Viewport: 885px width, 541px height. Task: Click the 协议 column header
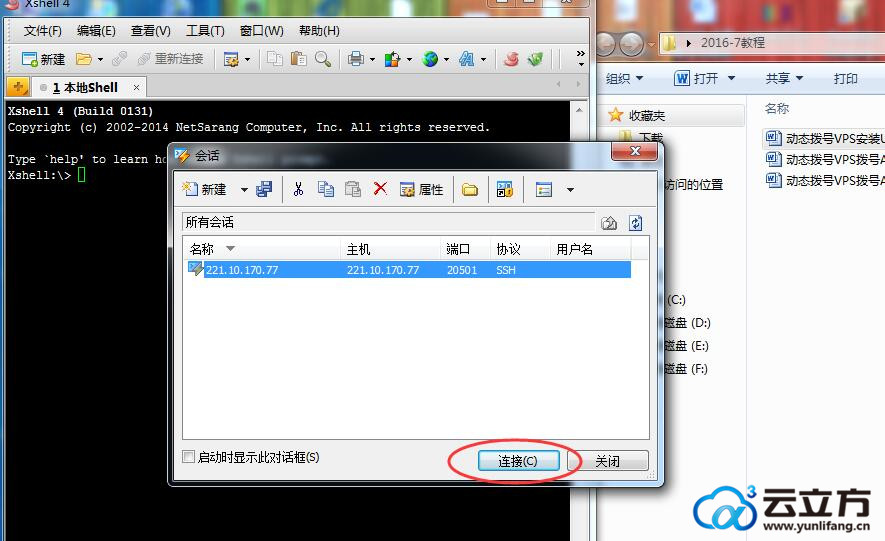[521, 249]
